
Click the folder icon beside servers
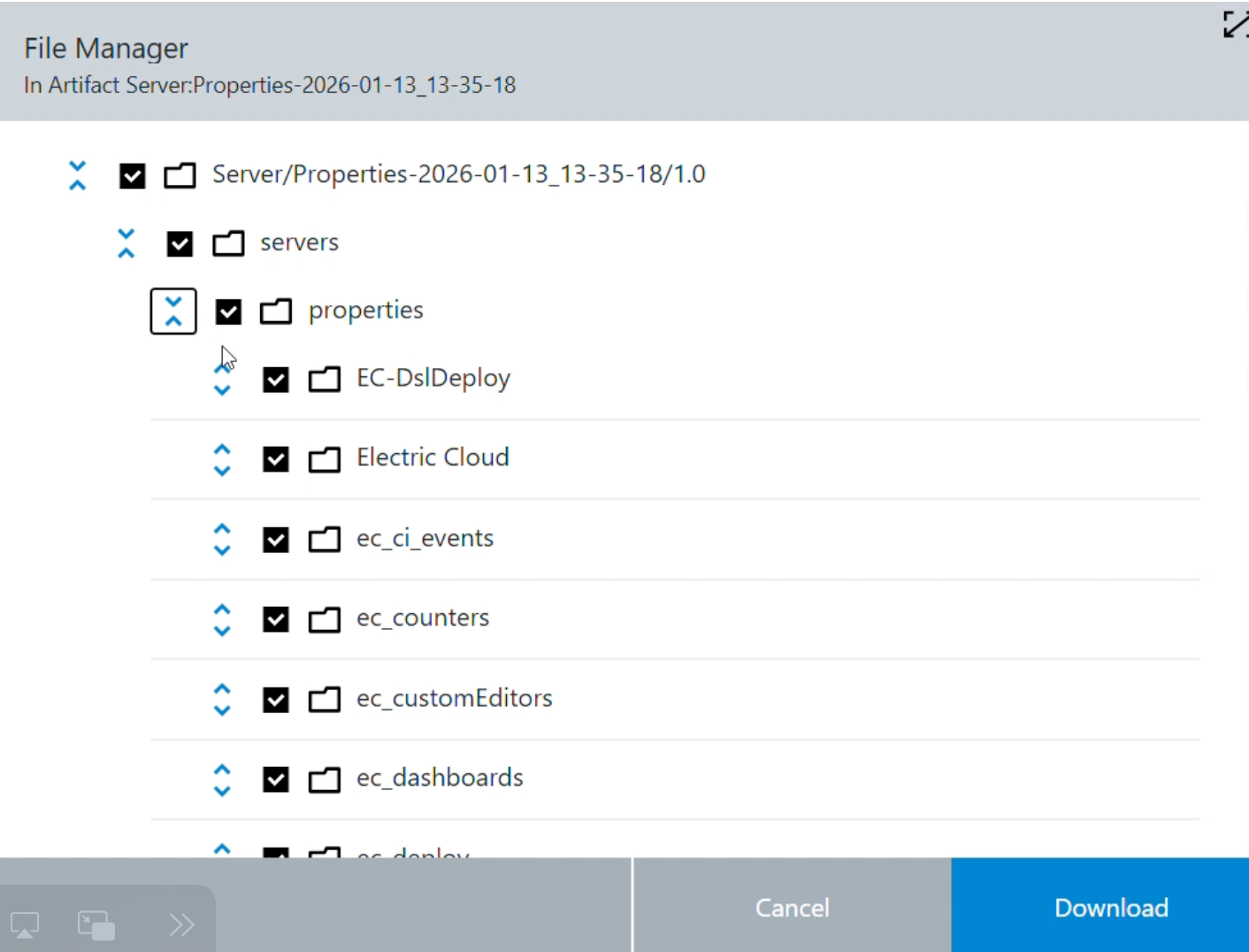tap(228, 243)
